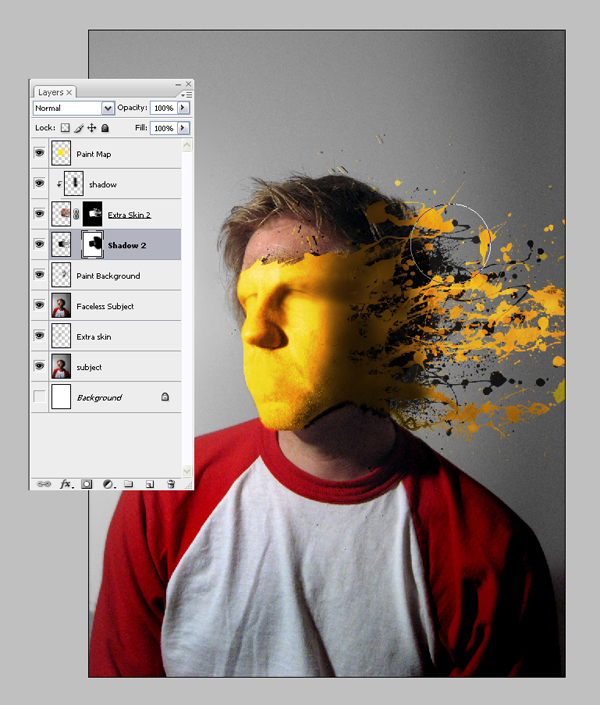The height and width of the screenshot is (705, 600).
Task: Create new adjustment layer icon
Action: pos(108,484)
